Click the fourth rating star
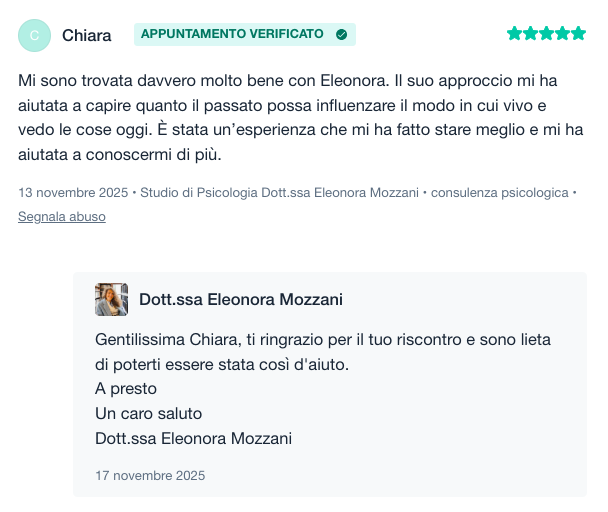This screenshot has width=608, height=512. click(x=562, y=34)
